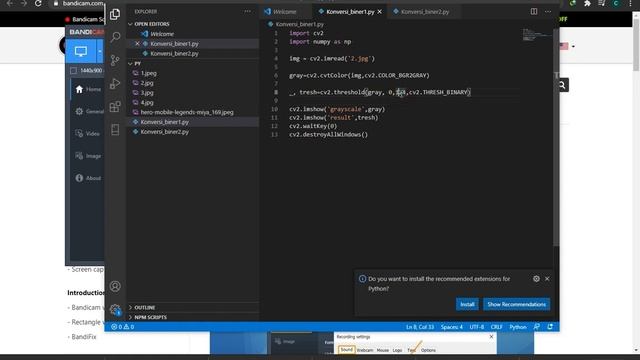Open hero-mobile-legends-miya_169.jpeg file

click(187, 112)
